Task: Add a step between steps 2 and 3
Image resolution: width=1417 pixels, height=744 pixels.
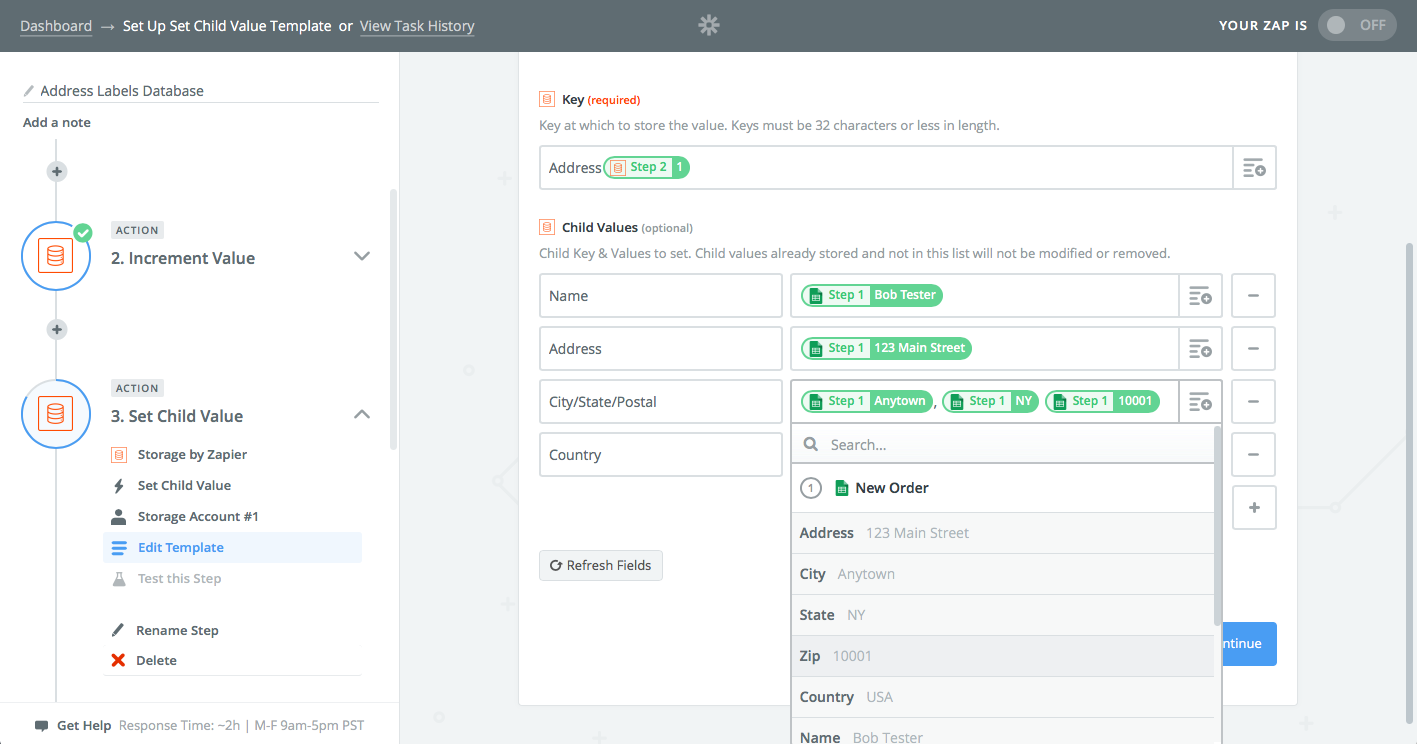Action: pyautogui.click(x=57, y=329)
